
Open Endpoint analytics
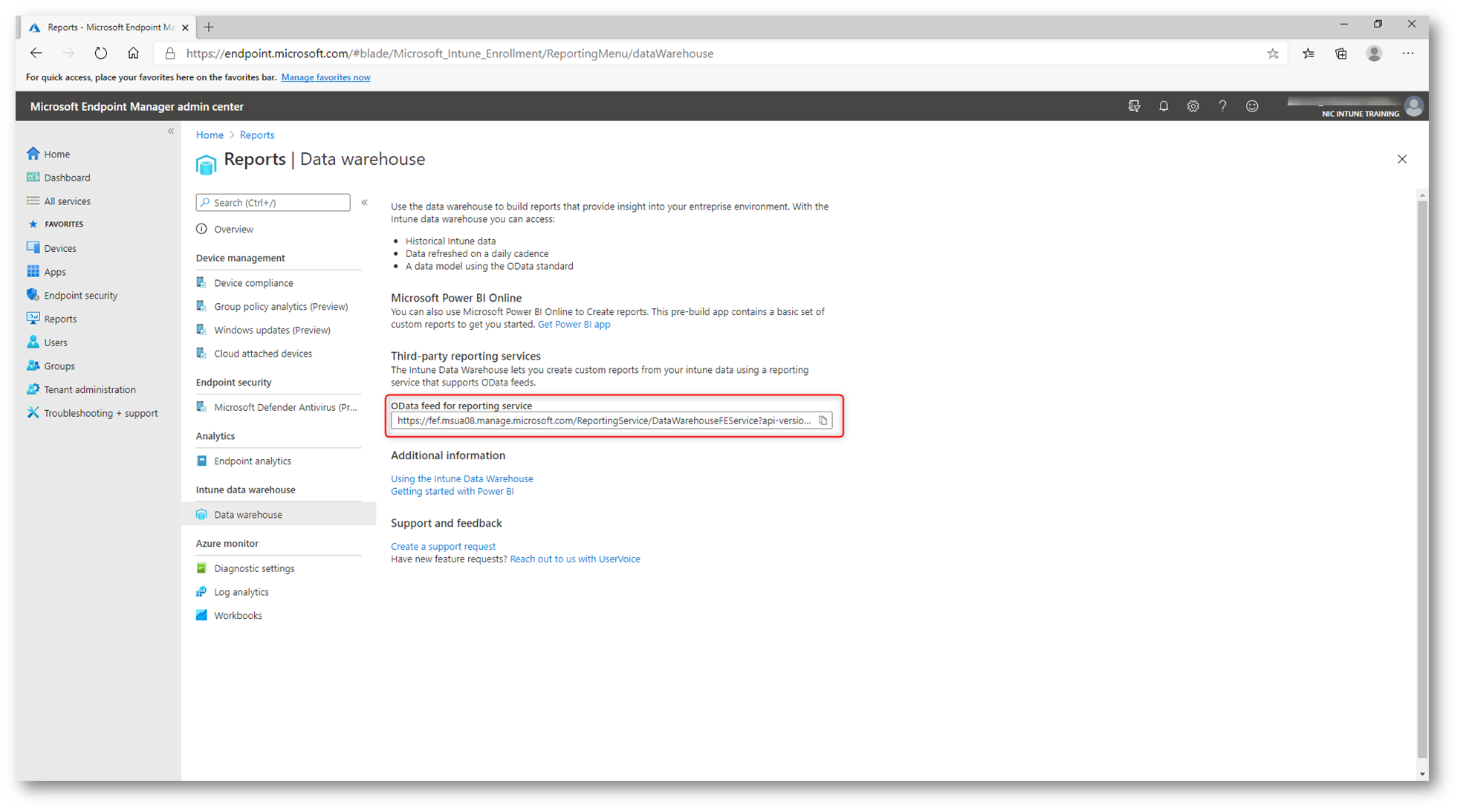(253, 461)
